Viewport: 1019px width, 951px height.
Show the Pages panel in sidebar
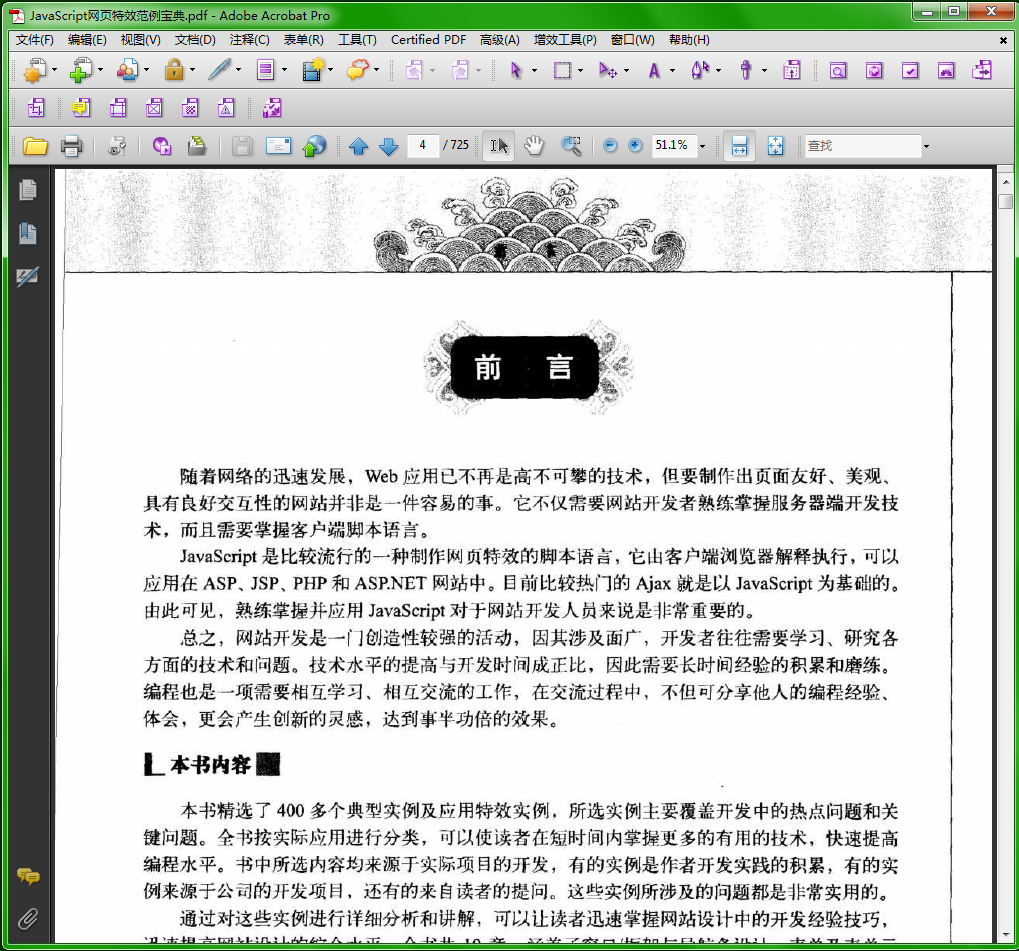28,190
